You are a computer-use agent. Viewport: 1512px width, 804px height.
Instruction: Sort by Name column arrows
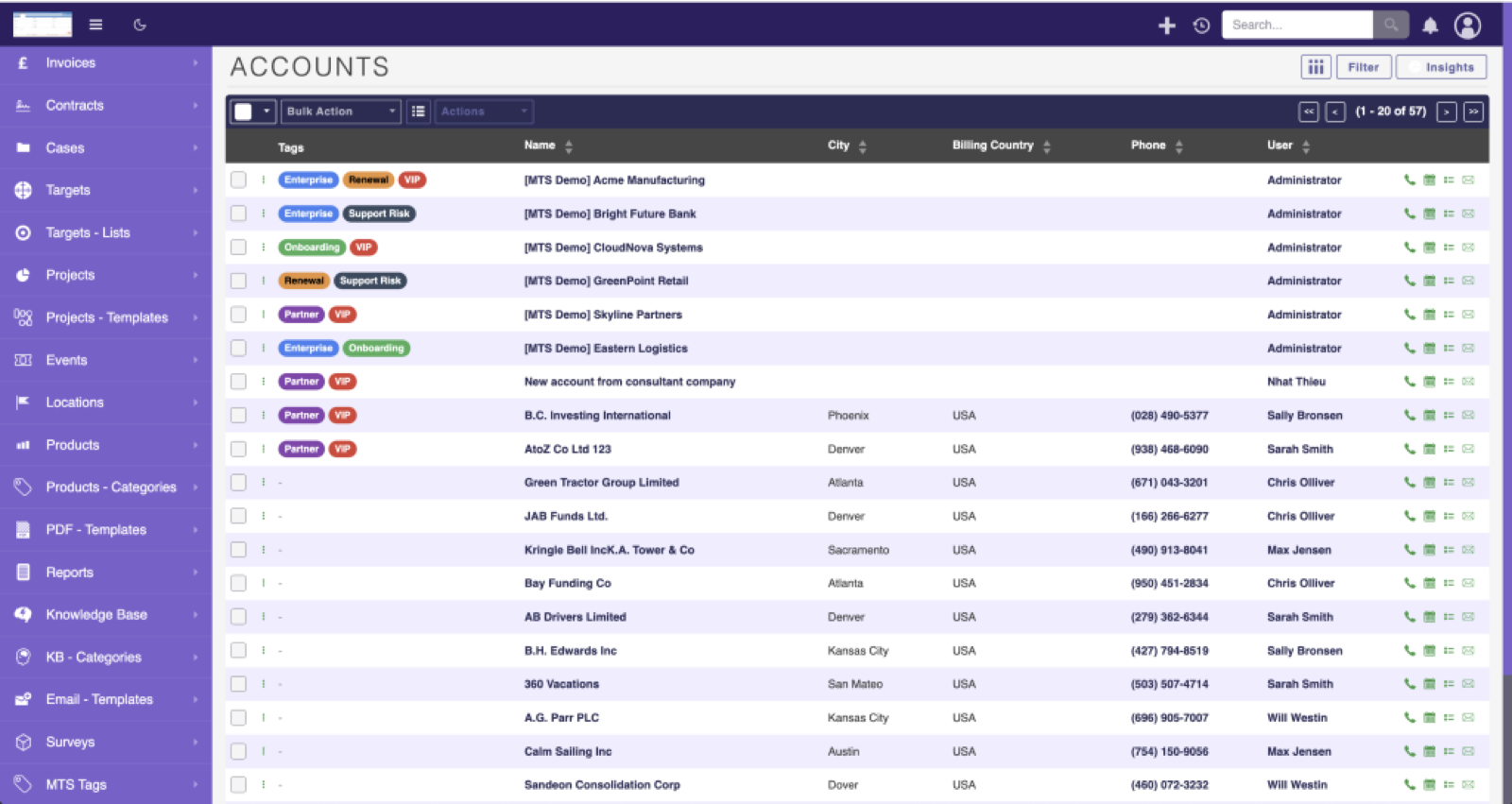coord(569,146)
